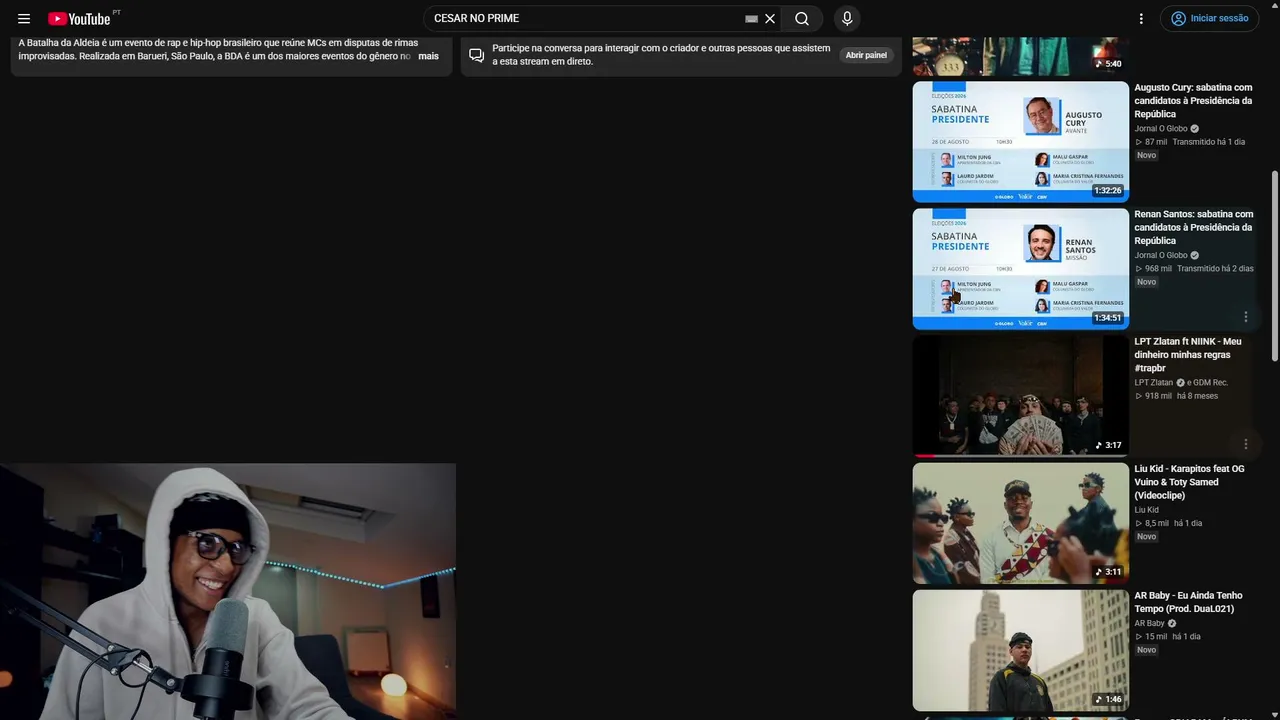Click the verified badge on the Renan Santos video row

tap(1195, 255)
